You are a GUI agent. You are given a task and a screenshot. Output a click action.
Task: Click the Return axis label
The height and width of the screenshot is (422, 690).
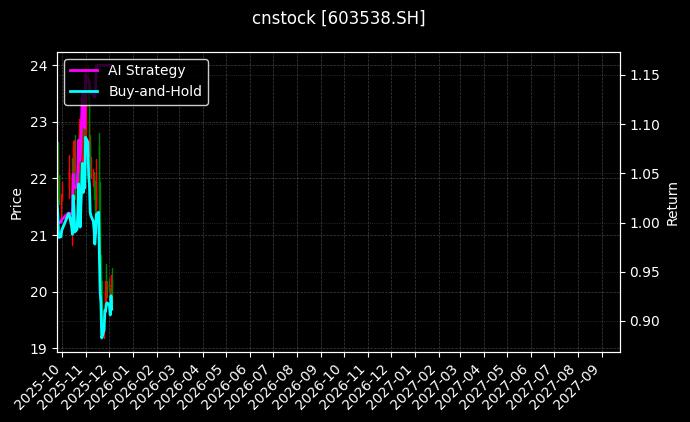point(673,201)
